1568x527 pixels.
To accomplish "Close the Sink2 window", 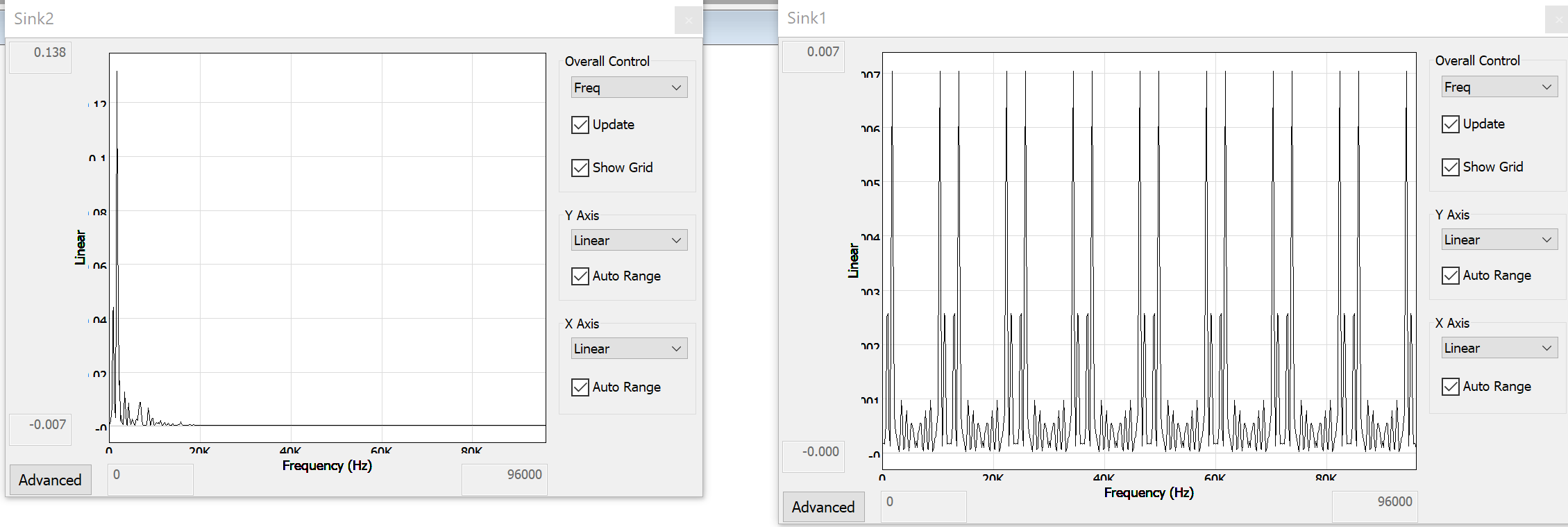I will tap(688, 20).
